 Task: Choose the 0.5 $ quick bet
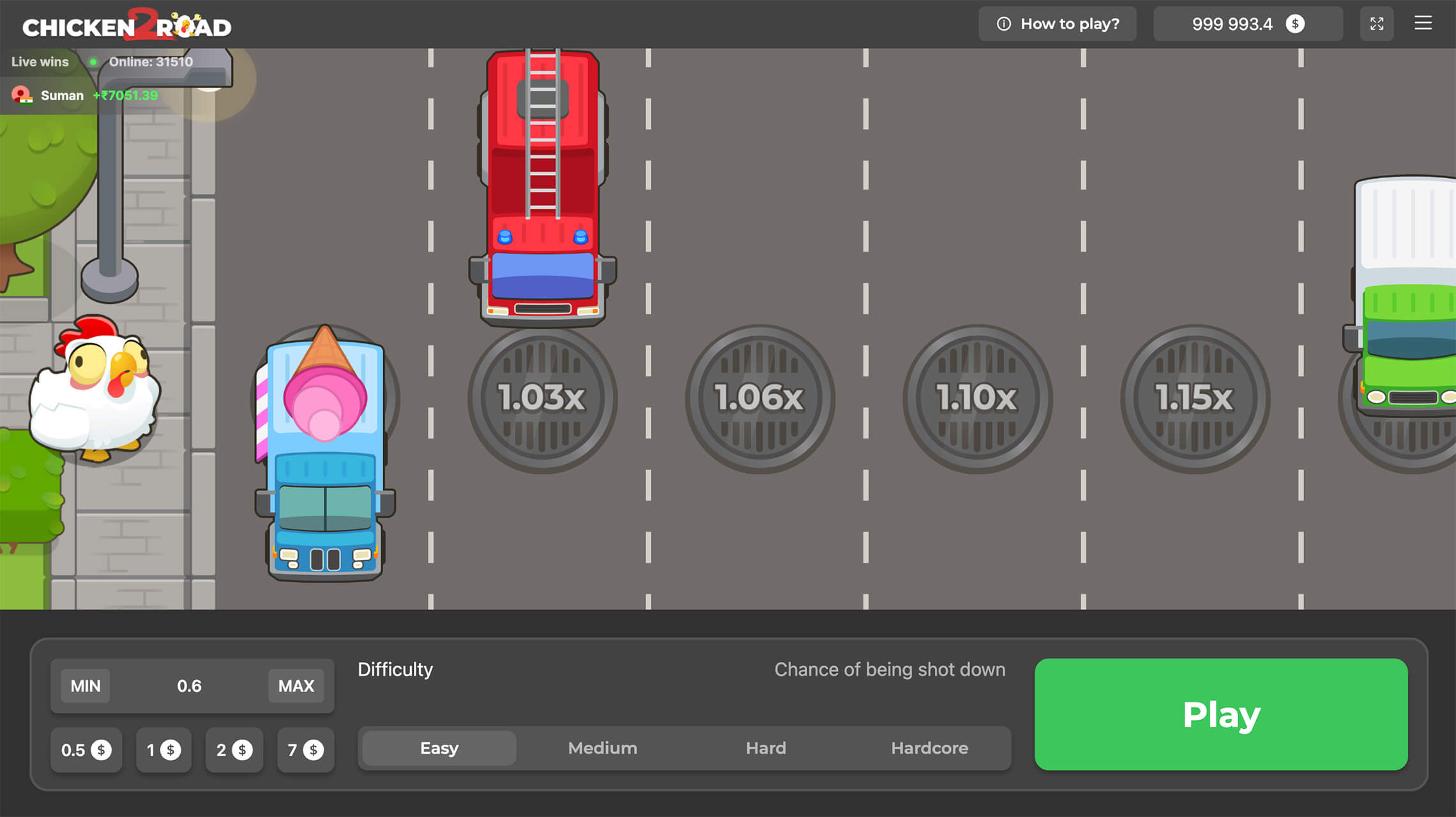[86, 750]
